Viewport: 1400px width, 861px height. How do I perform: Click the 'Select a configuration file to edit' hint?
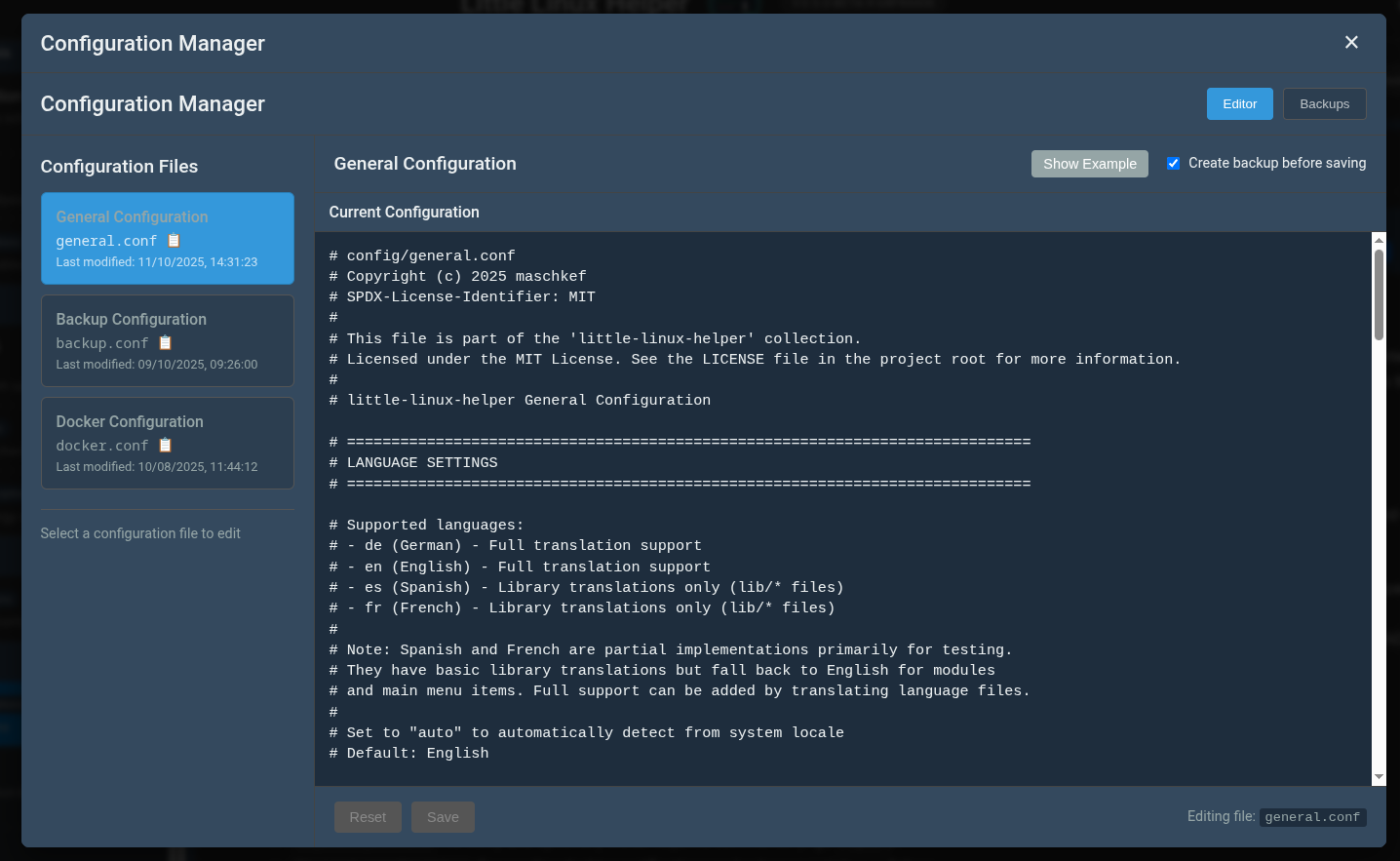[140, 533]
